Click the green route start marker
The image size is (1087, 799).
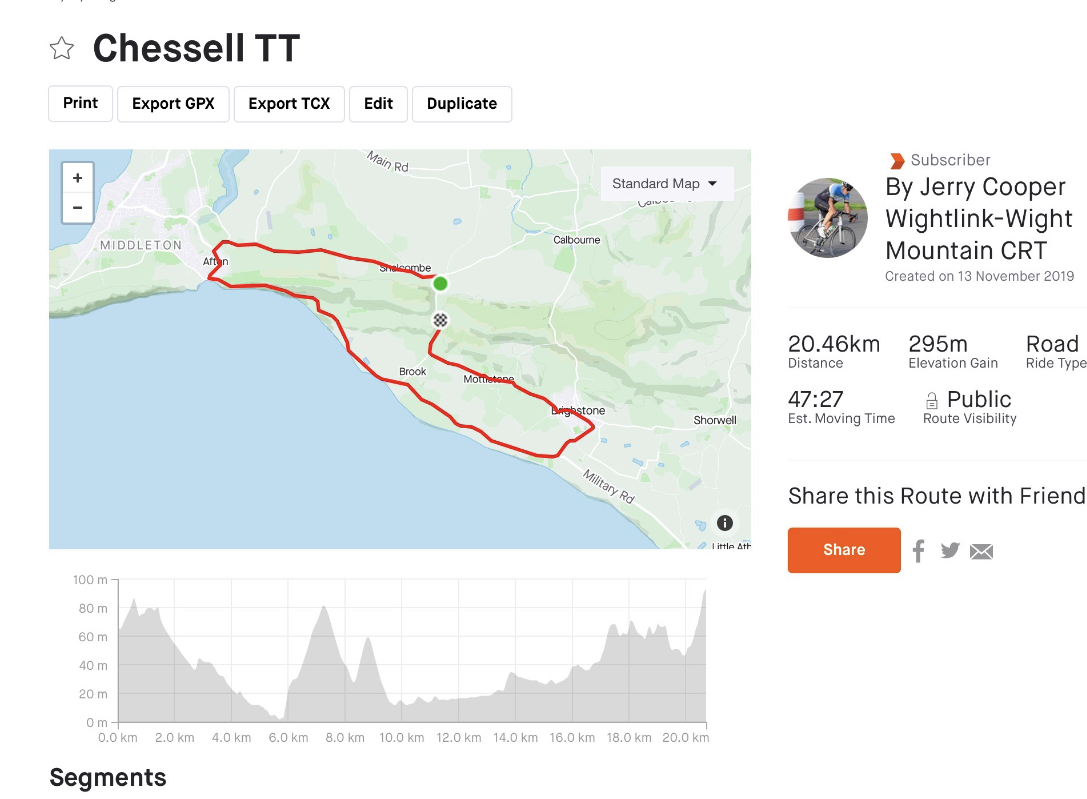pos(440,283)
